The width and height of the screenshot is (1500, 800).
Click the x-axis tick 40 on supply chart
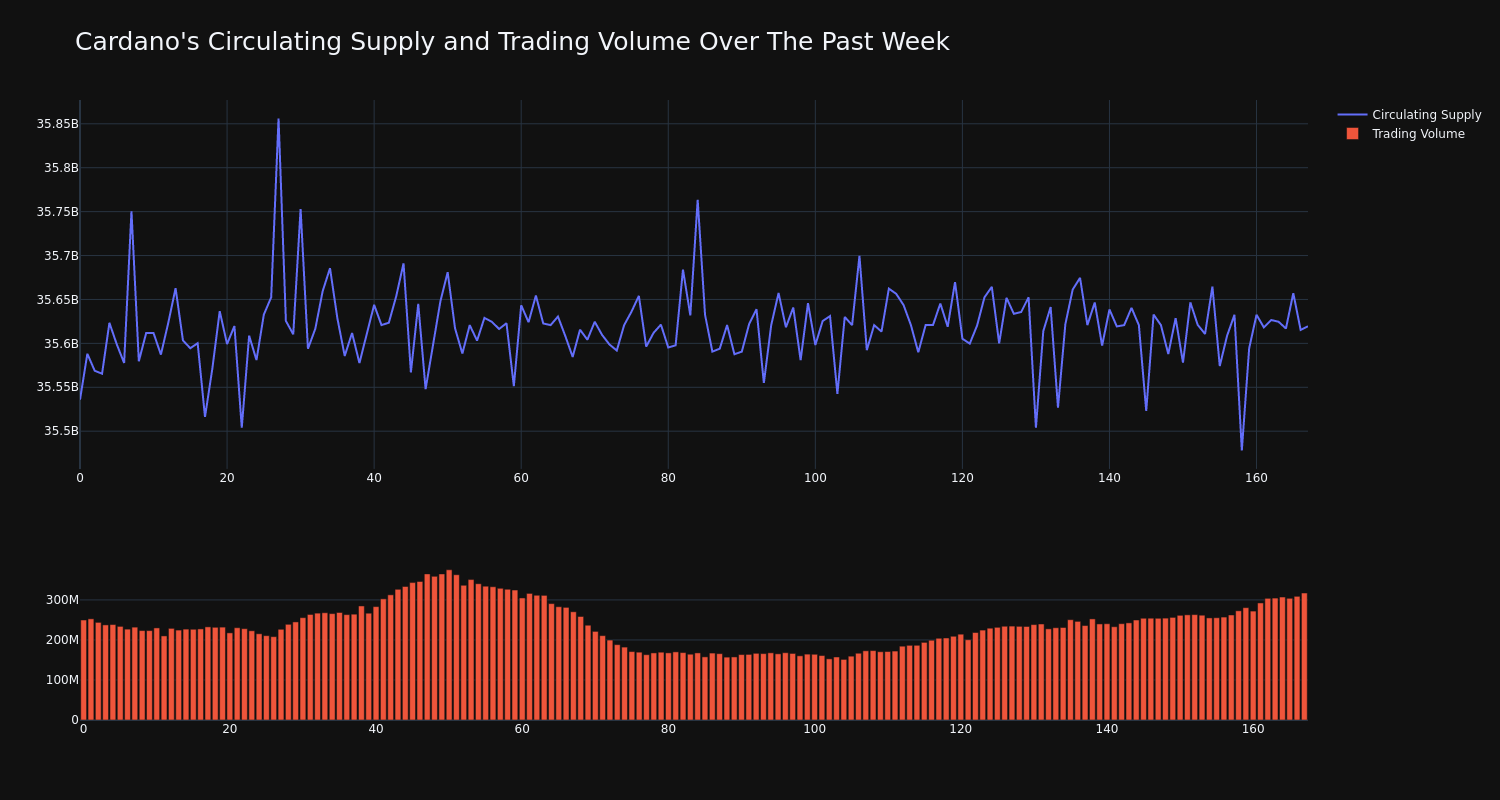pyautogui.click(x=374, y=478)
